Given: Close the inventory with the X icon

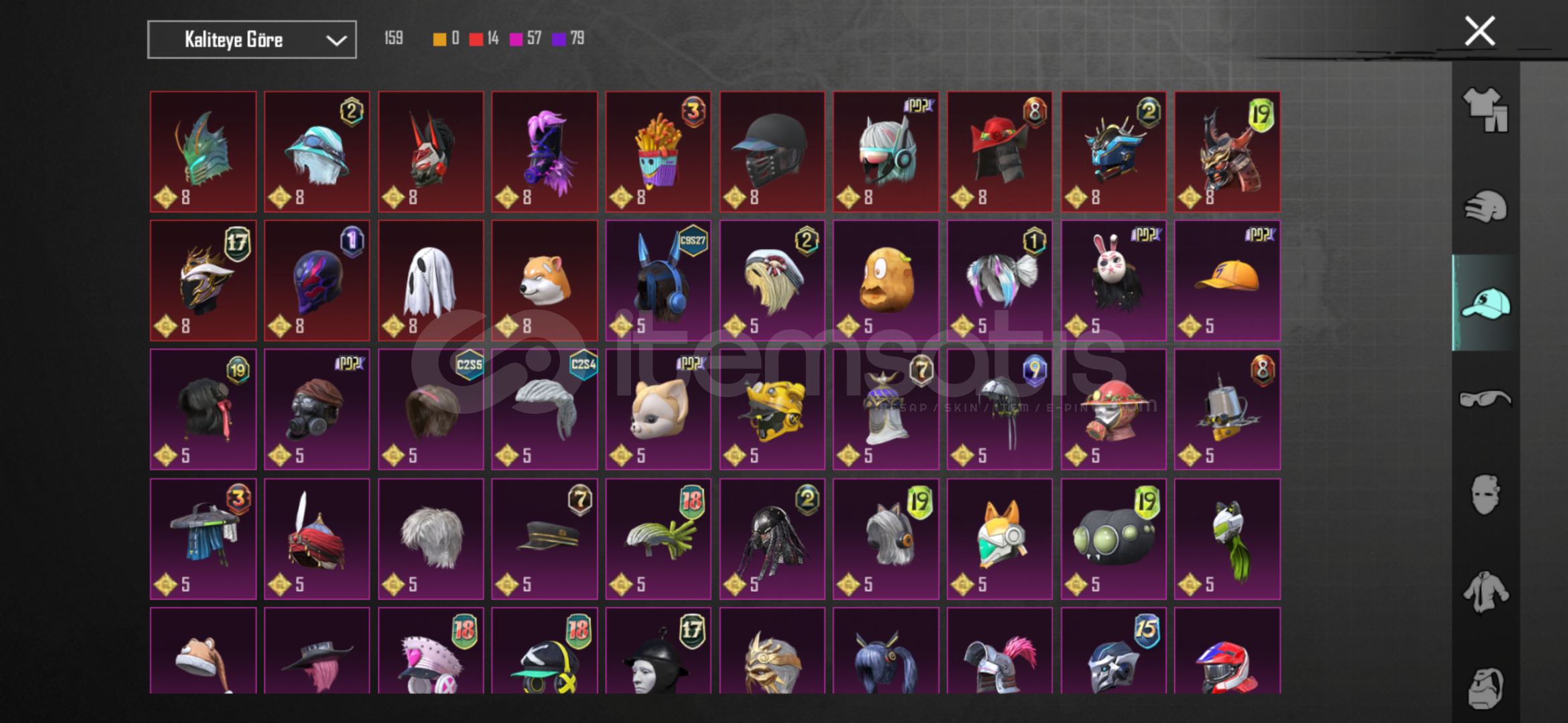Looking at the screenshot, I should 1480,31.
